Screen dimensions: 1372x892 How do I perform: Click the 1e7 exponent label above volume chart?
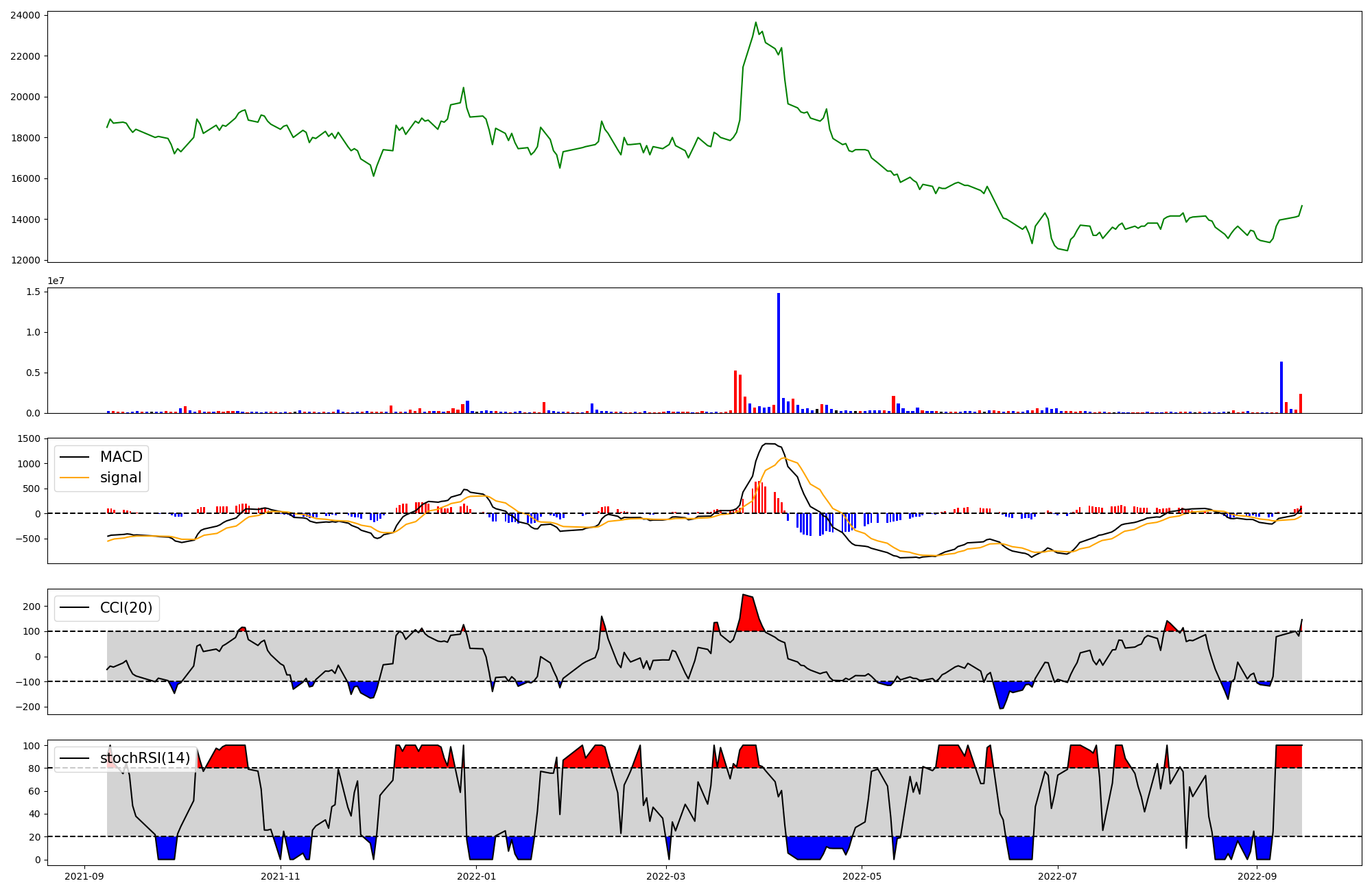pos(56,281)
